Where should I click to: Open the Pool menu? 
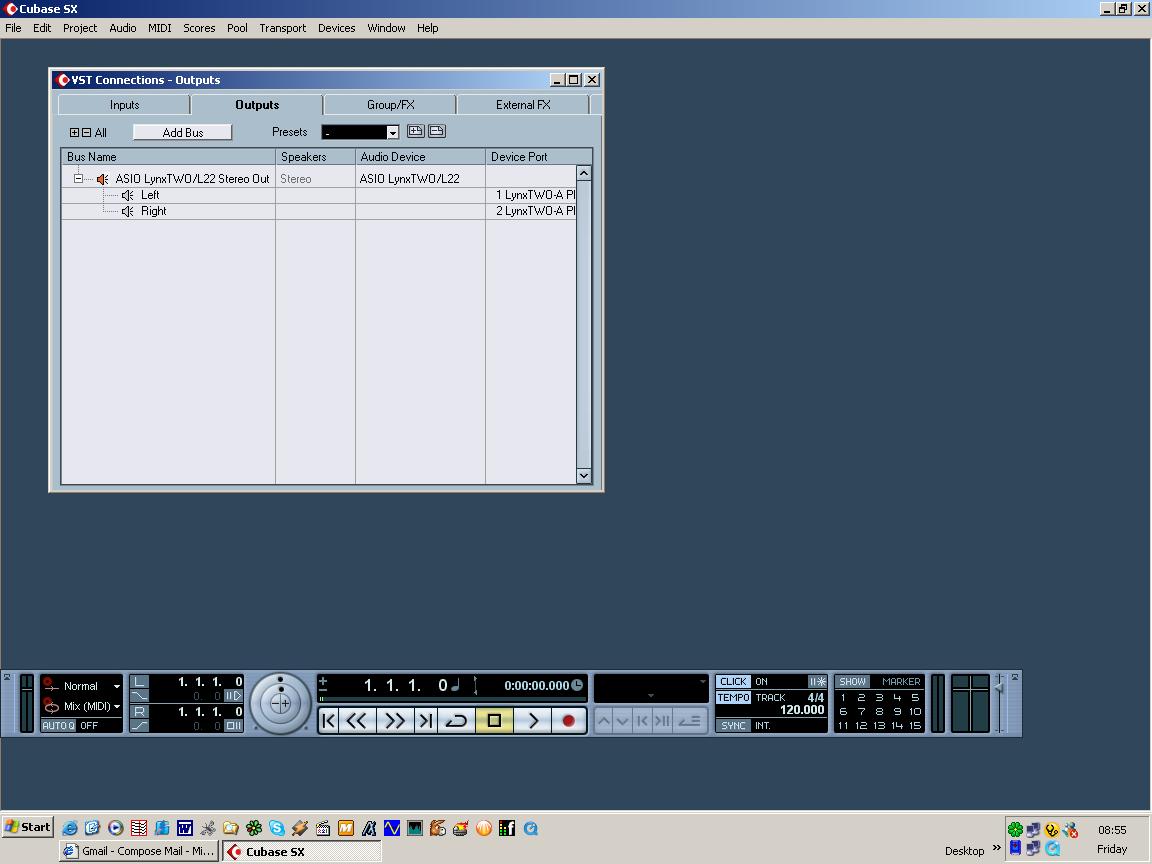[237, 28]
